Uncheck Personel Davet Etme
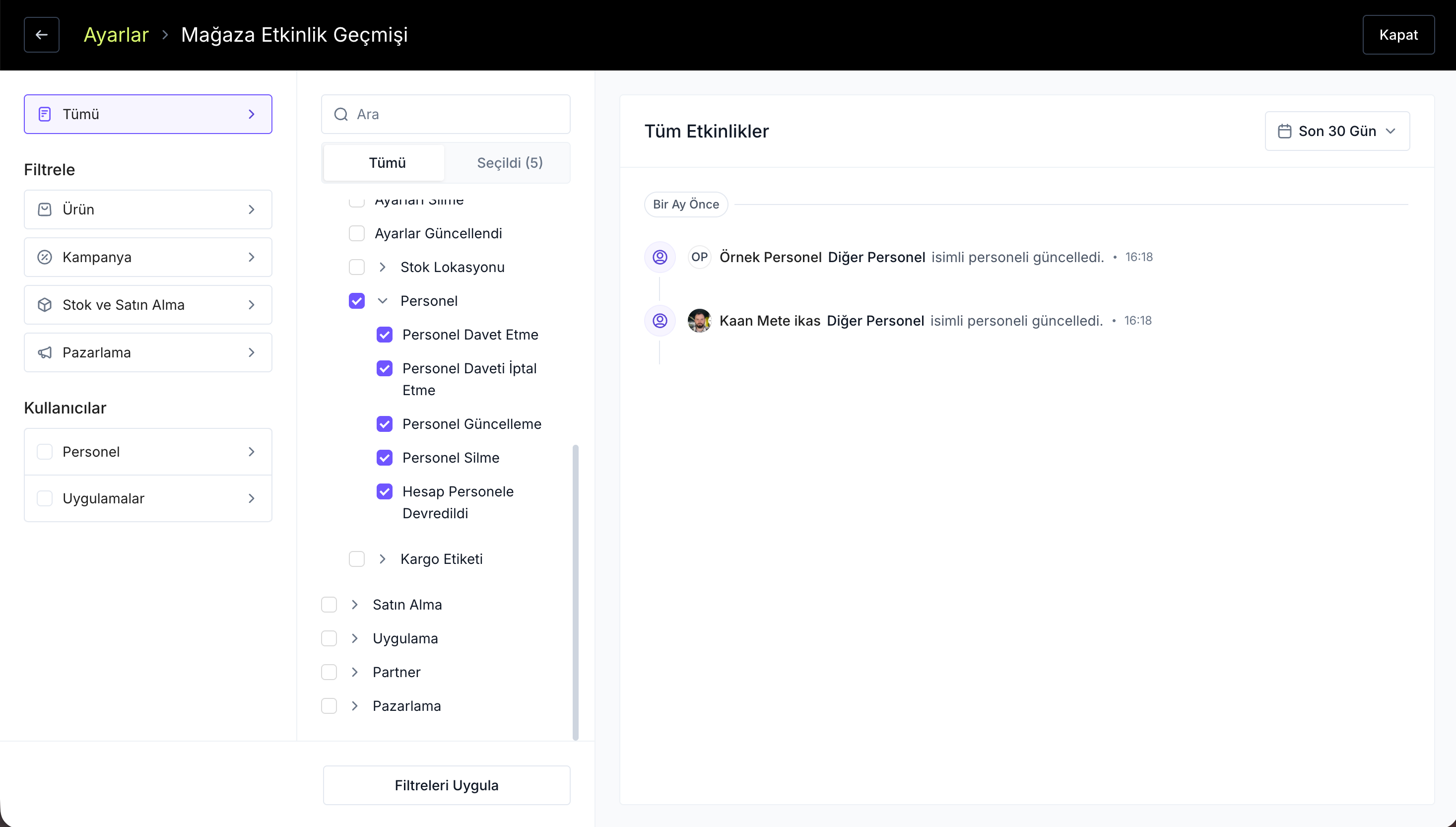The height and width of the screenshot is (827, 1456). [384, 335]
